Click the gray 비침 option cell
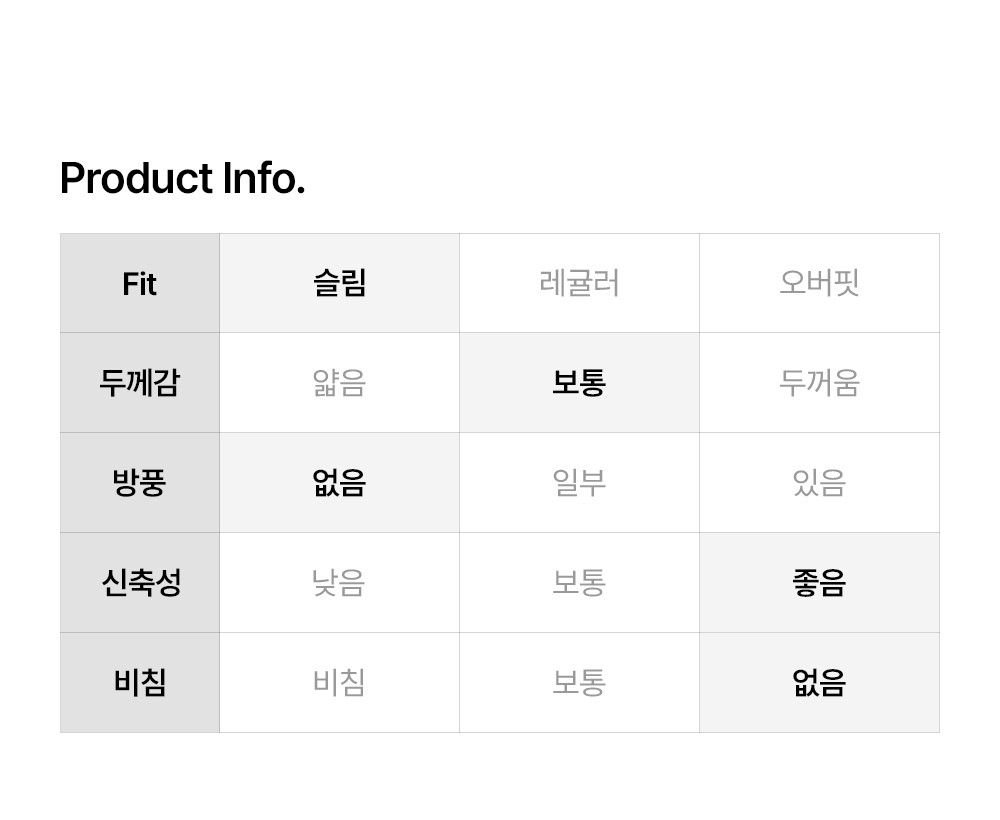 [x=339, y=683]
